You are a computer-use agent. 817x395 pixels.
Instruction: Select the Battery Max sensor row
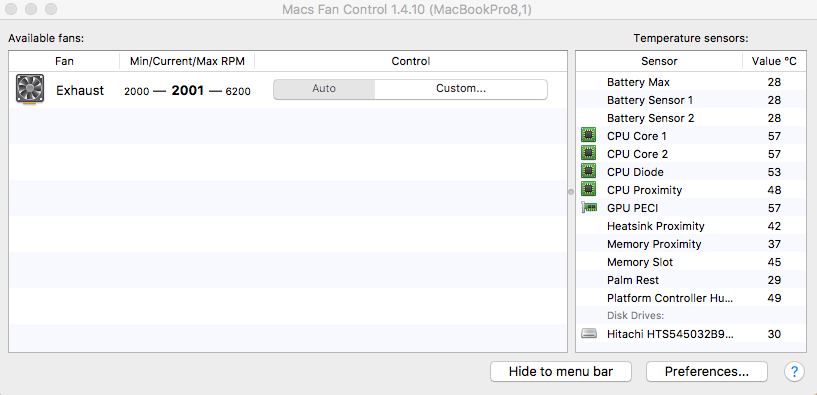point(690,82)
